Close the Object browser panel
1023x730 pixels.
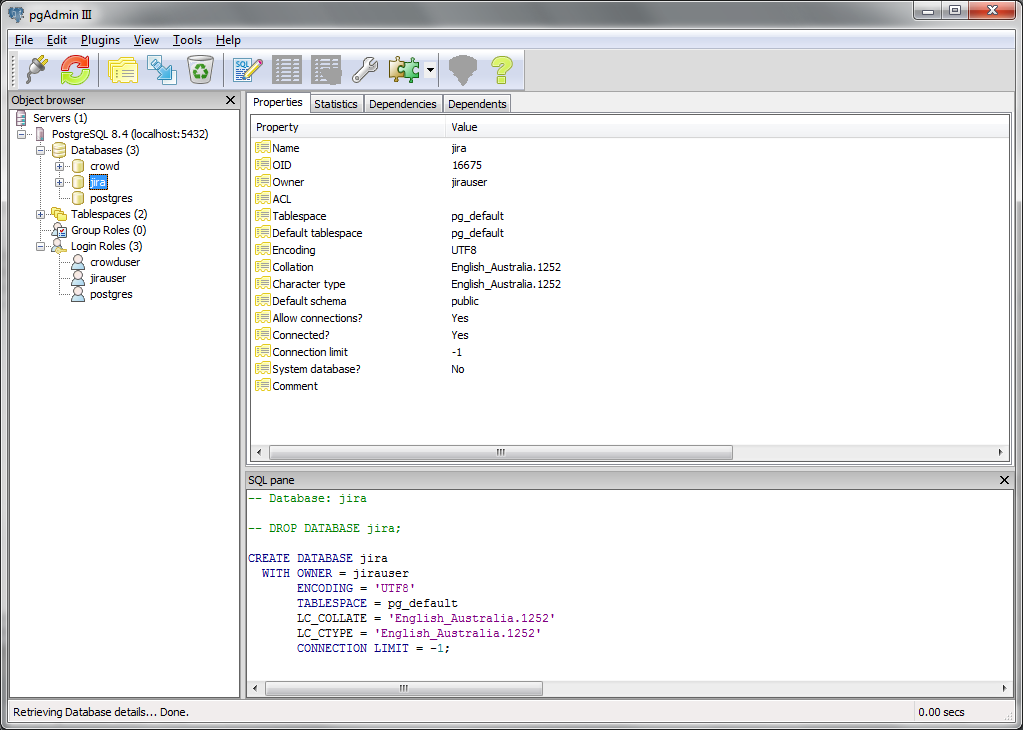230,100
